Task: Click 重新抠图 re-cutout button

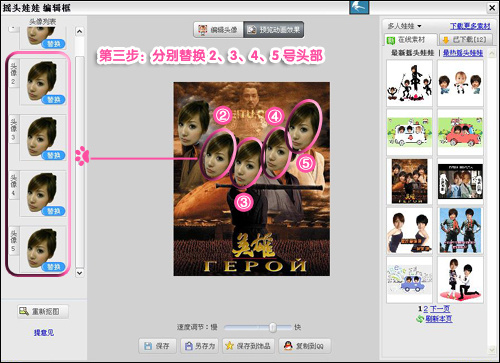Action: click(43, 311)
